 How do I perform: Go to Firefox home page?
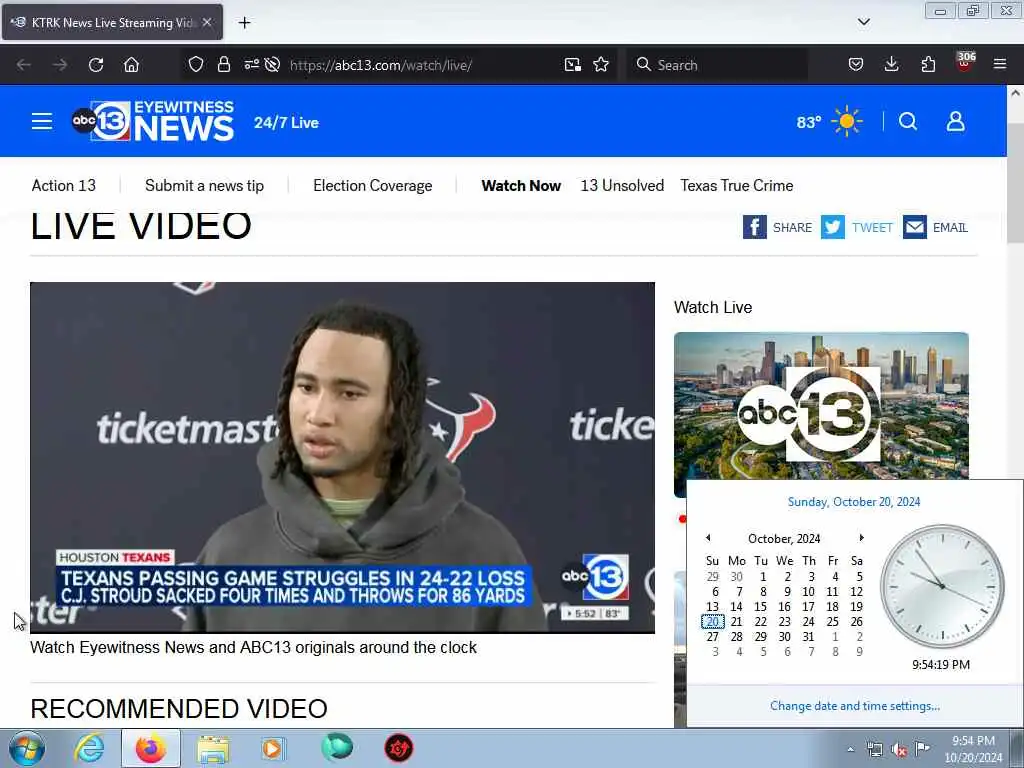131,65
